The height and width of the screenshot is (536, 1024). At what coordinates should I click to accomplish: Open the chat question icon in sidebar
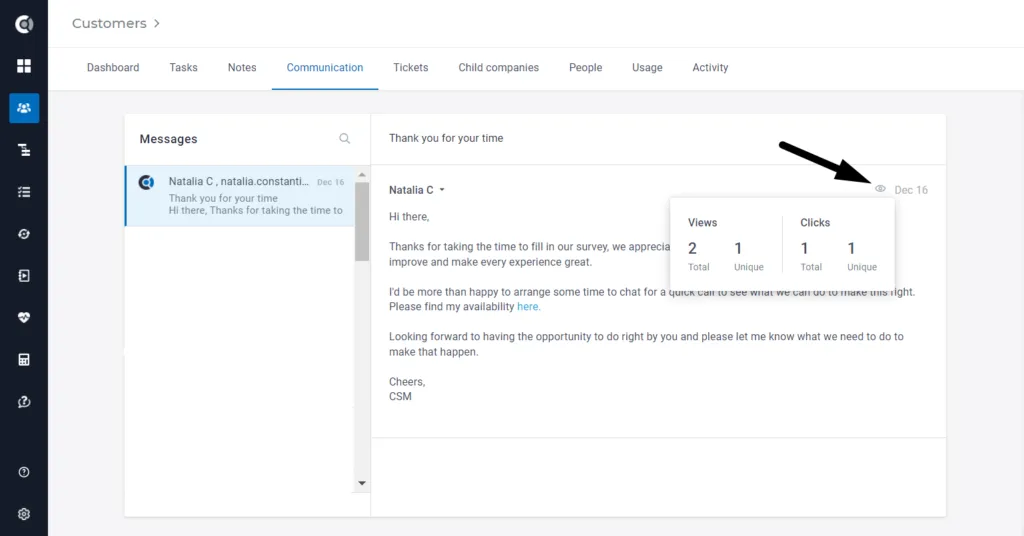point(24,402)
